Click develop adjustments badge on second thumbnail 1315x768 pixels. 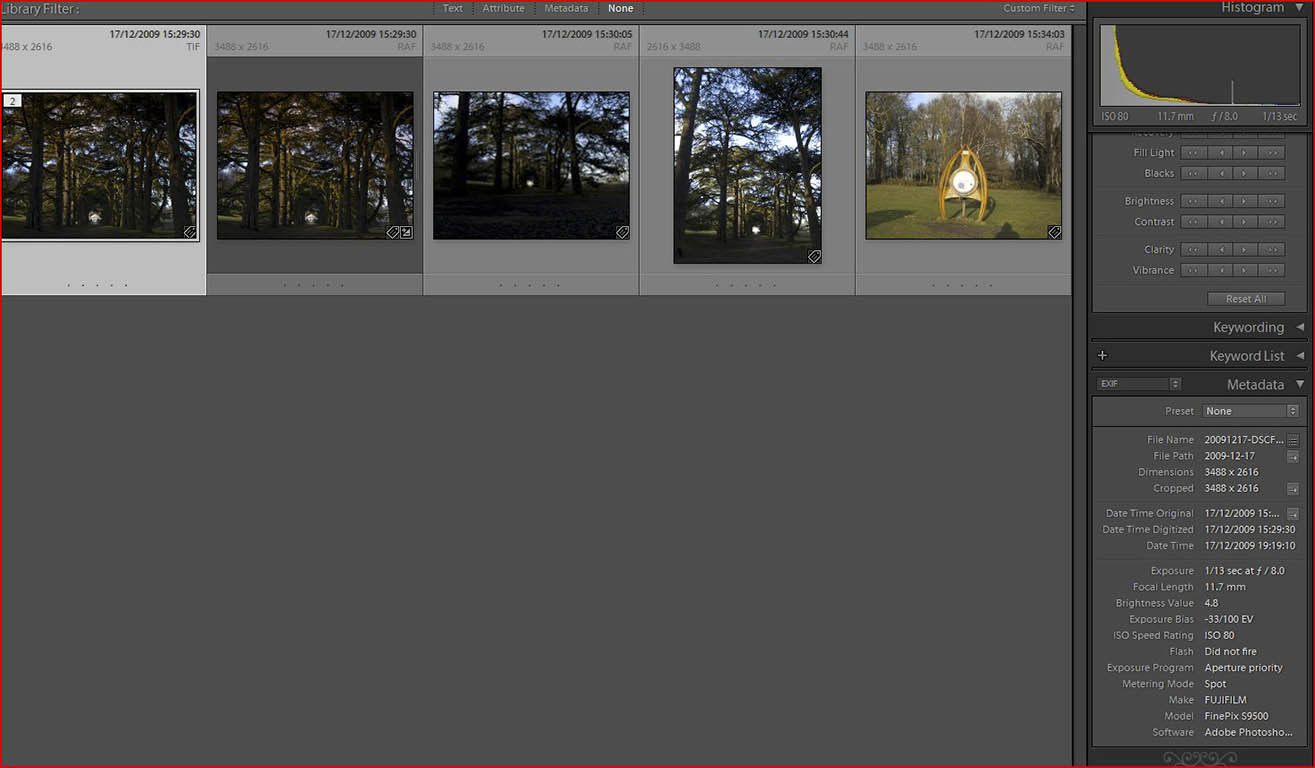pyautogui.click(x=406, y=232)
